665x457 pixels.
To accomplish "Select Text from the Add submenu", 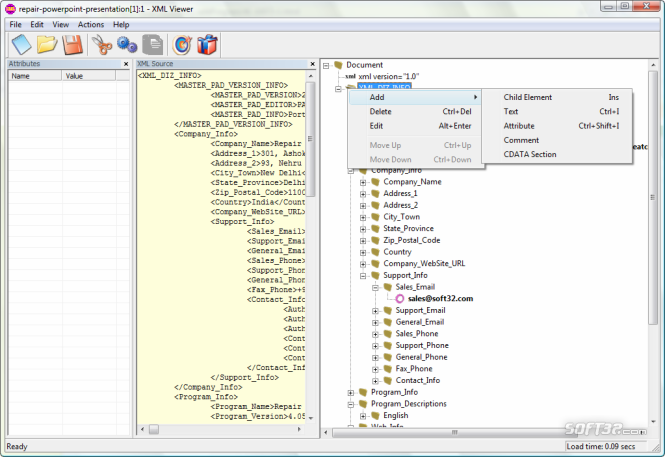I will pyautogui.click(x=556, y=111).
